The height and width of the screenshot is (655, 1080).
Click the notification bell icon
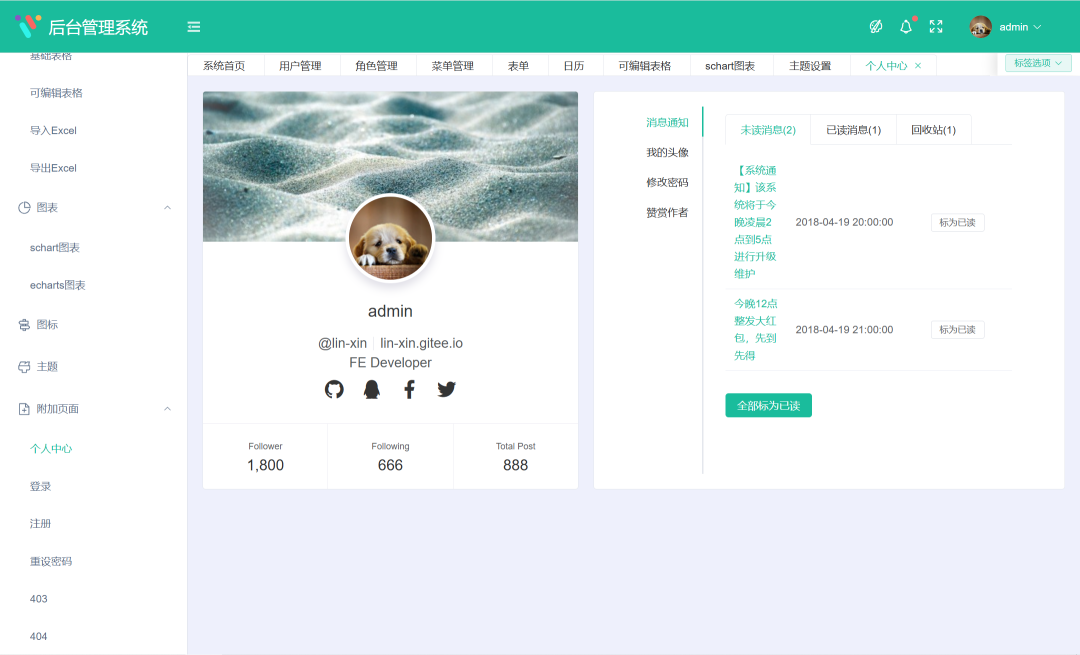point(906,27)
